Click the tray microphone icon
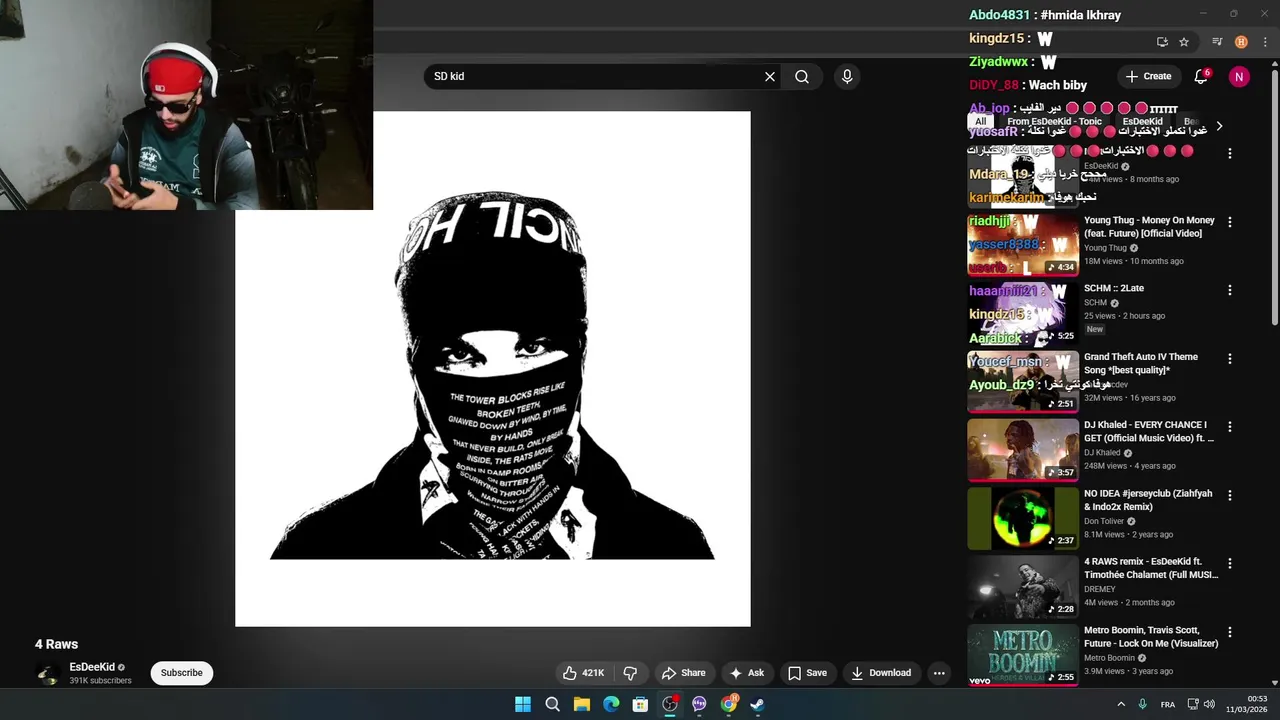The width and height of the screenshot is (1280, 720). (1143, 704)
